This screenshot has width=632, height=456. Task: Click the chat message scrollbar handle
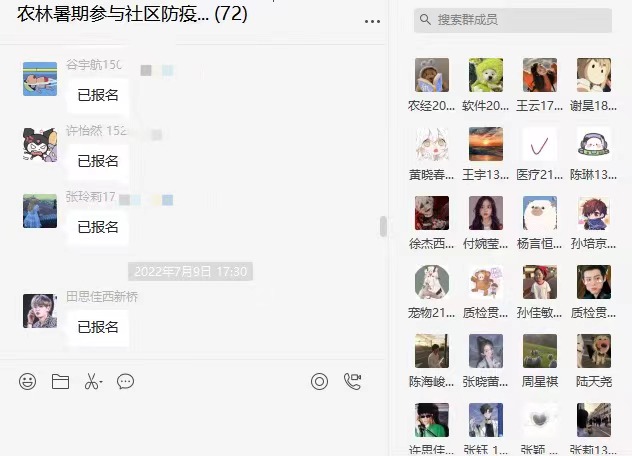(383, 226)
